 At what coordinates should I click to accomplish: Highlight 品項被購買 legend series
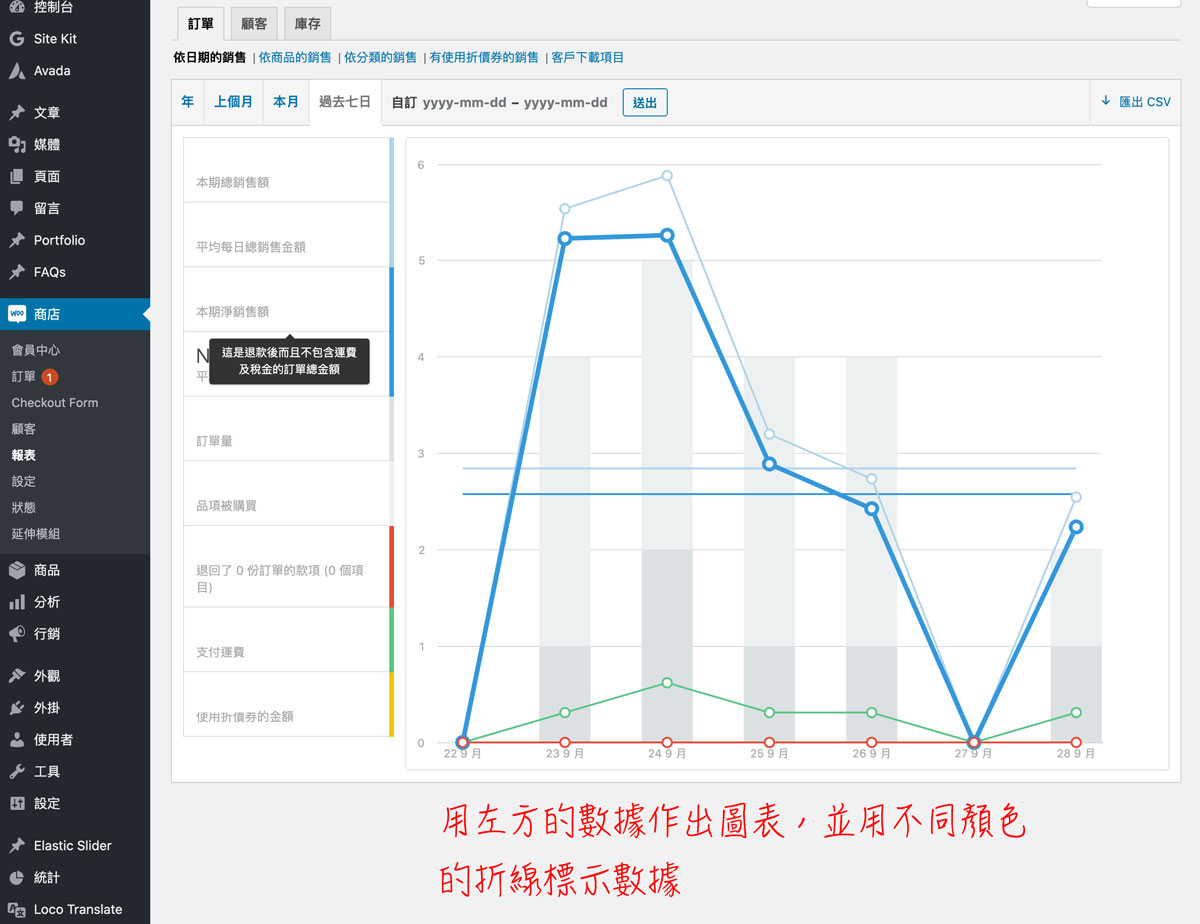(288, 493)
